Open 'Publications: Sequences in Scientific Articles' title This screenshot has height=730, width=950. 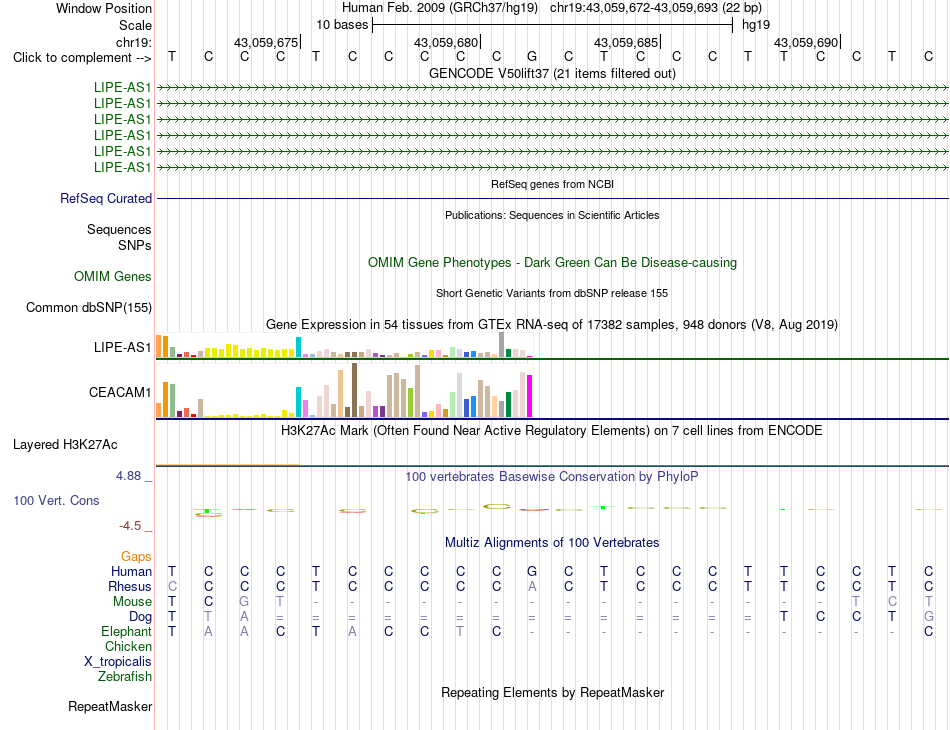coord(552,215)
